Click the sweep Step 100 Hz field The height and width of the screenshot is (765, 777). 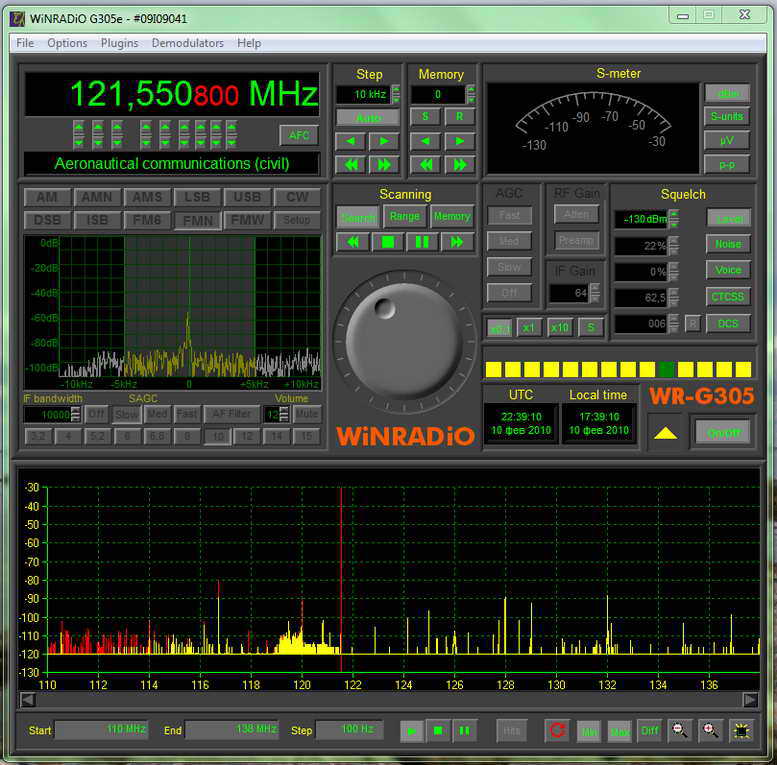349,730
